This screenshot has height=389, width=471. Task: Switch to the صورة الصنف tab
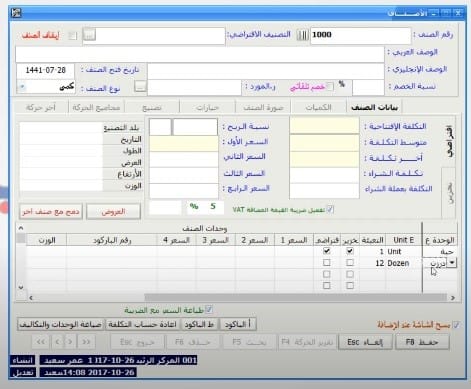click(263, 107)
